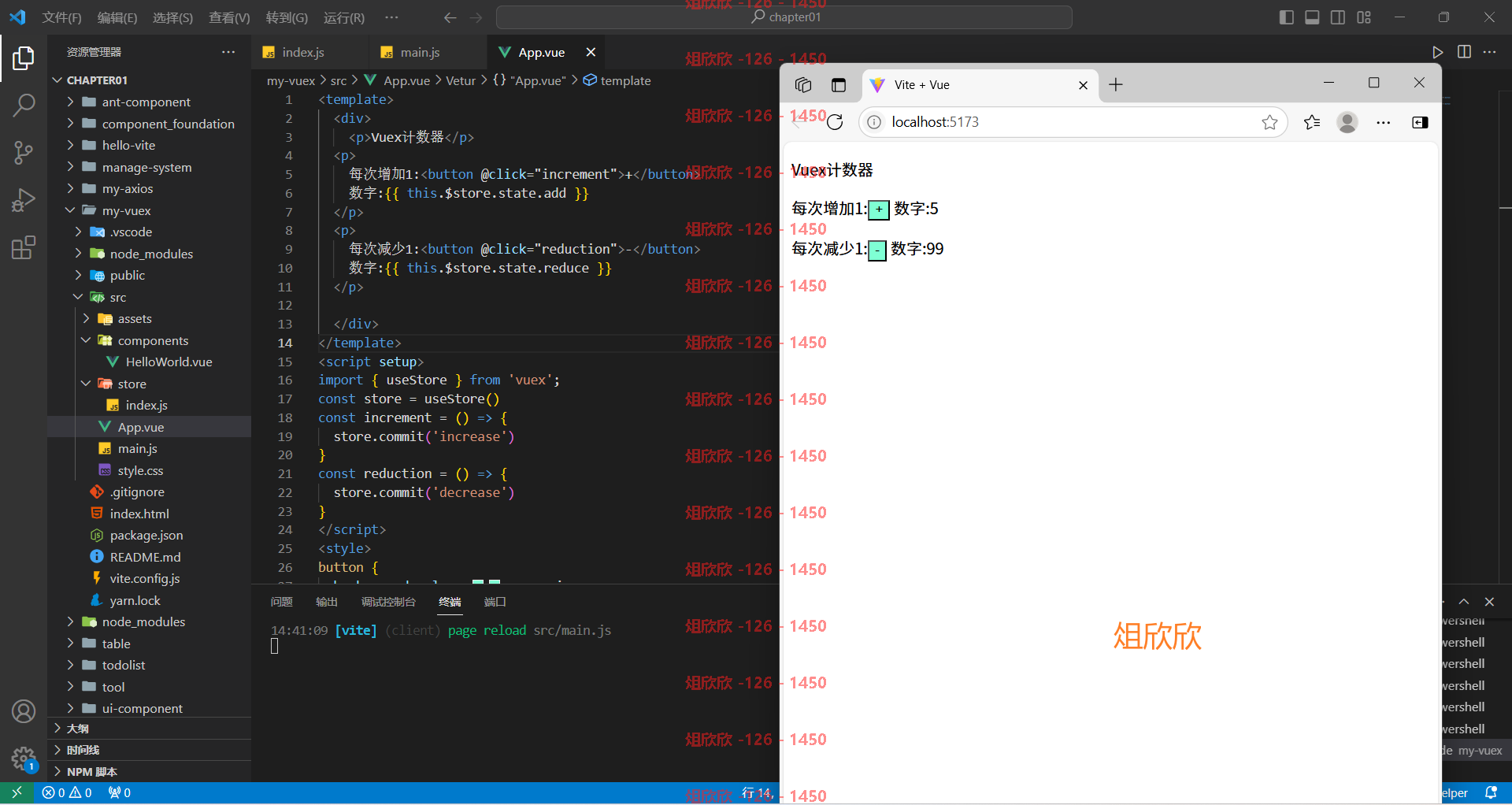Open HelloWorld.vue in the explorer
The height and width of the screenshot is (805, 1512).
150,362
